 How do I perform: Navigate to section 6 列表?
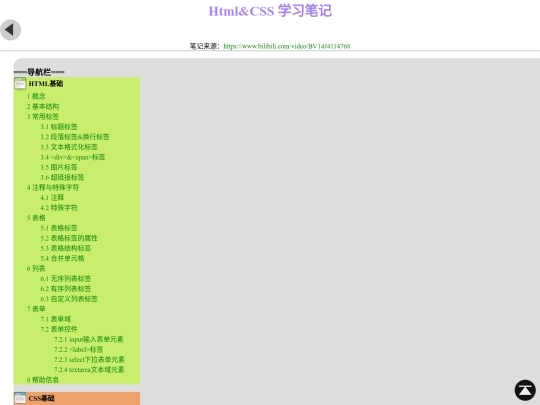(x=36, y=268)
